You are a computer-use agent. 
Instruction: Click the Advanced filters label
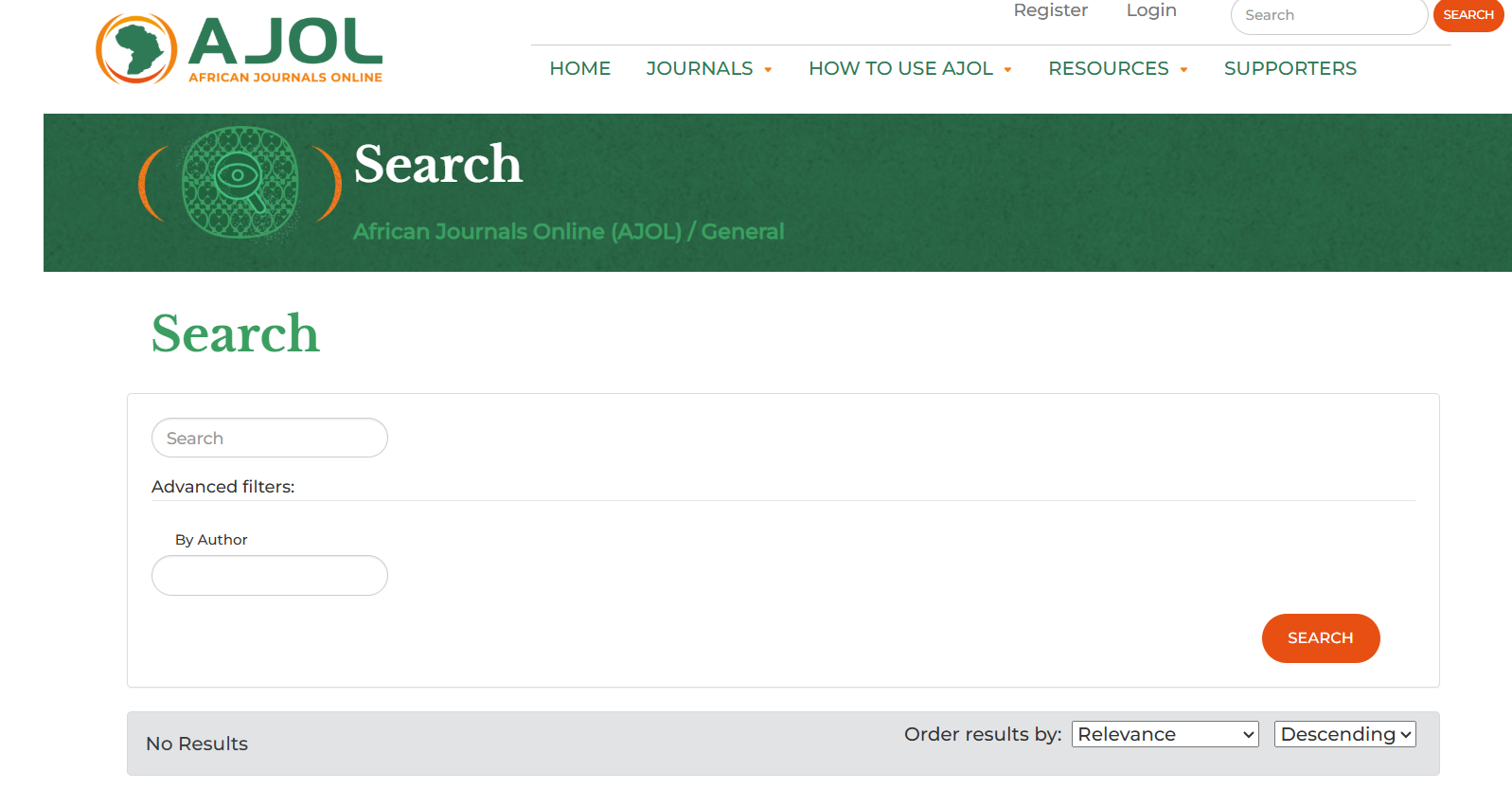coord(222,486)
